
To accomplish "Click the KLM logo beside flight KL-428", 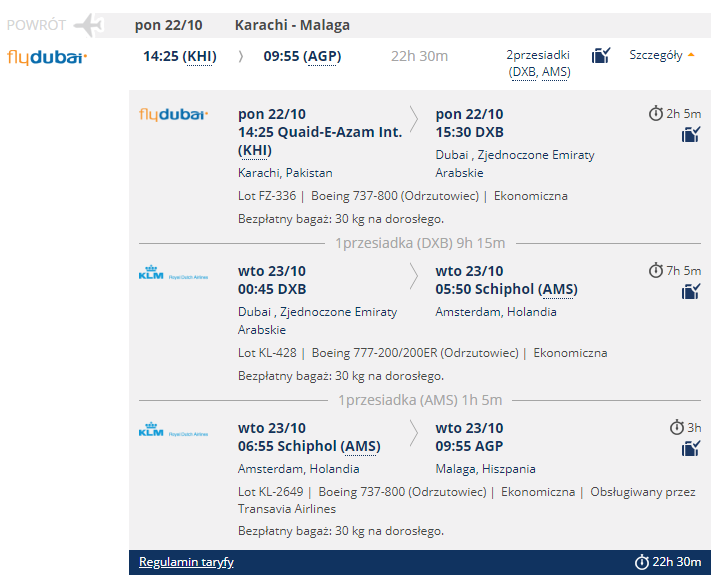I will tap(174, 273).
